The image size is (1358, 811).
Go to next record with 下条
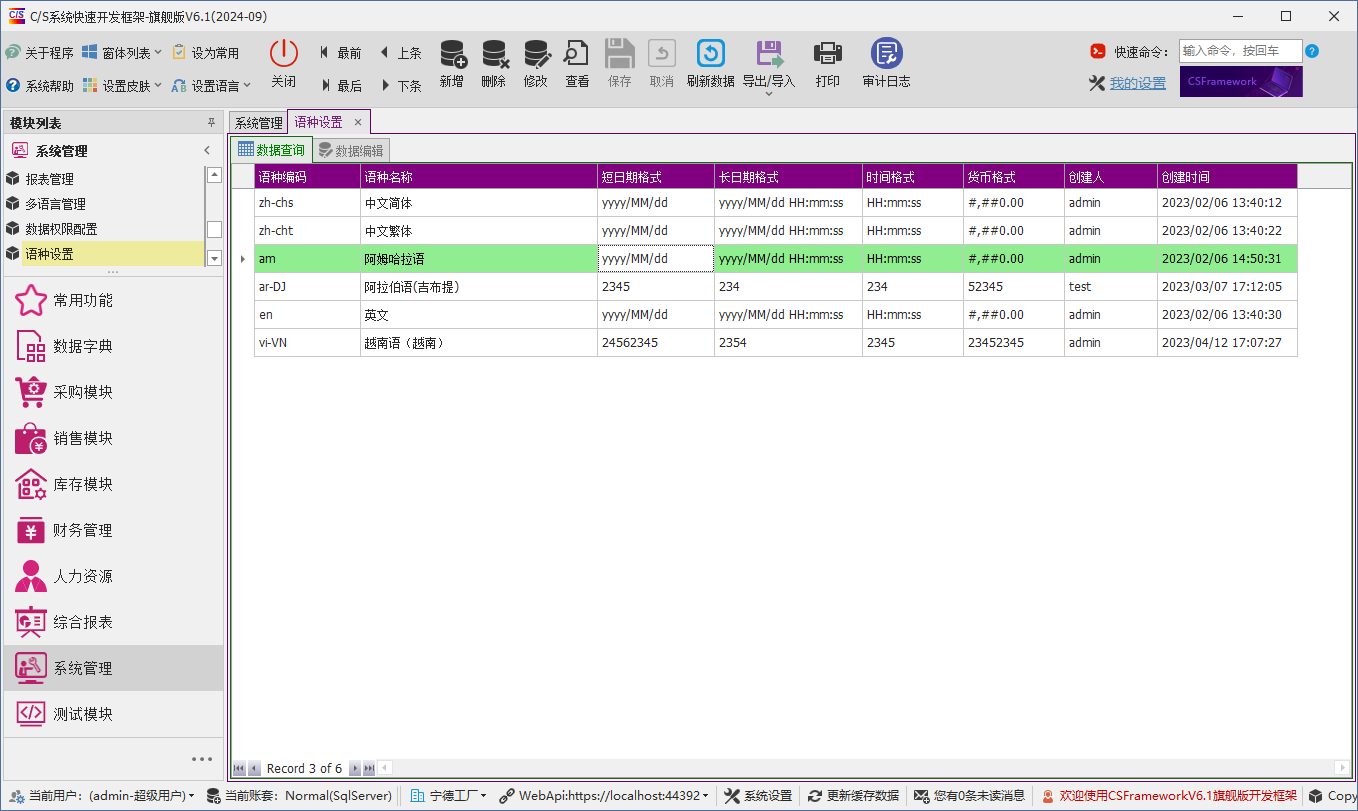coord(400,86)
